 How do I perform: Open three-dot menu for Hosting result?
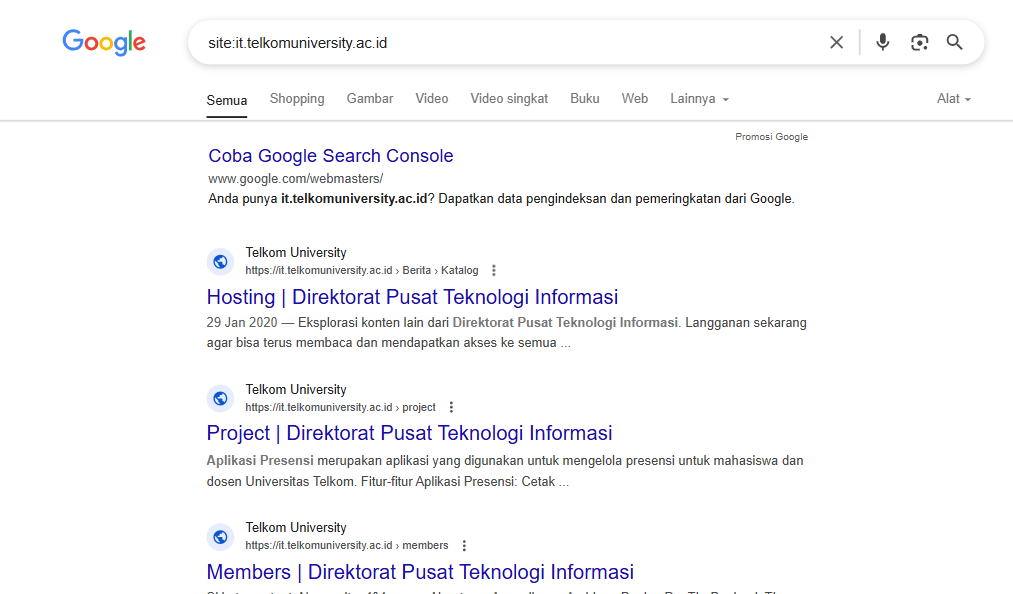[x=494, y=270]
